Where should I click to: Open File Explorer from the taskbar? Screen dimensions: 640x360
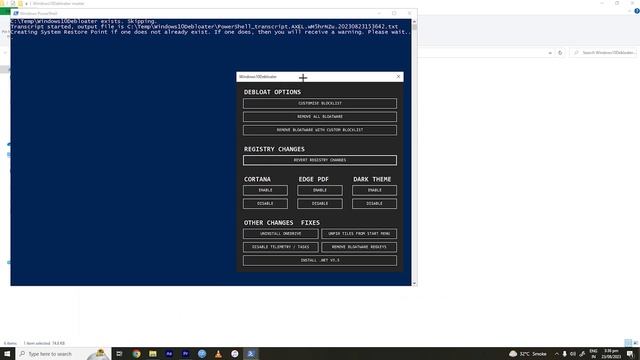pos(153,354)
